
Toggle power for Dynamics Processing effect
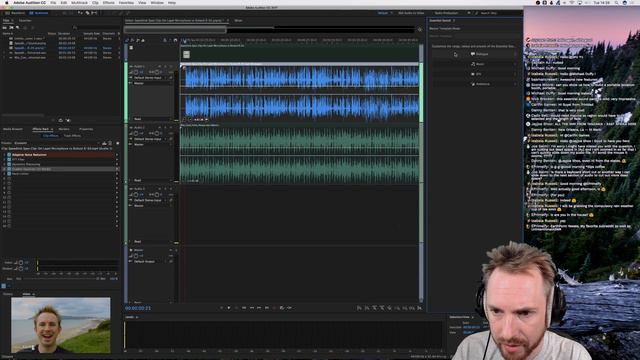pos(9,164)
